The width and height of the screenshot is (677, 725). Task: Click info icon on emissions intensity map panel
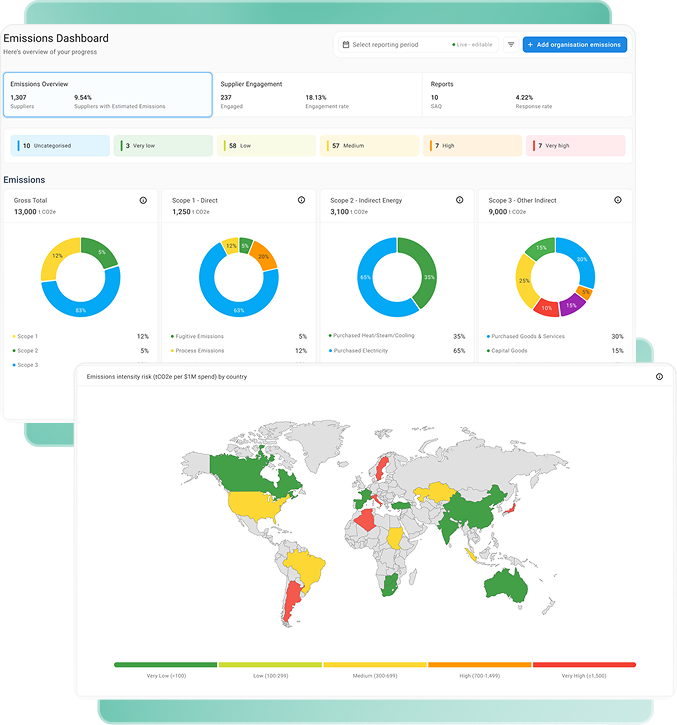tap(659, 377)
